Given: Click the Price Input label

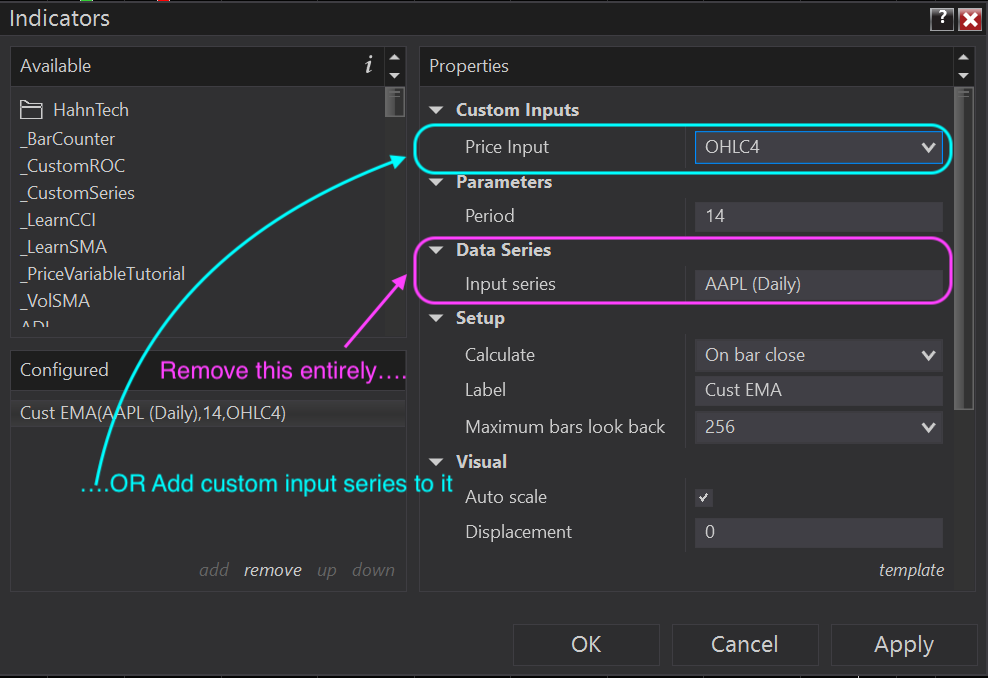Looking at the screenshot, I should (x=507, y=147).
